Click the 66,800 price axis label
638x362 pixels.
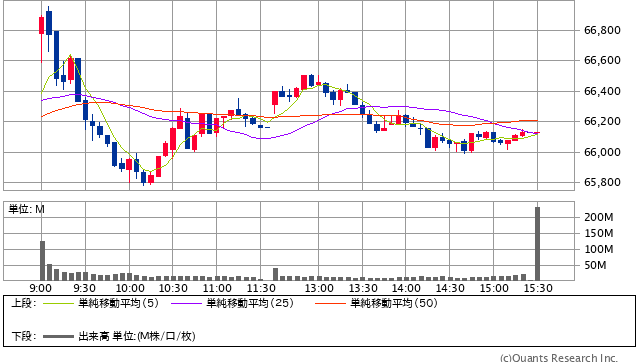click(x=602, y=30)
